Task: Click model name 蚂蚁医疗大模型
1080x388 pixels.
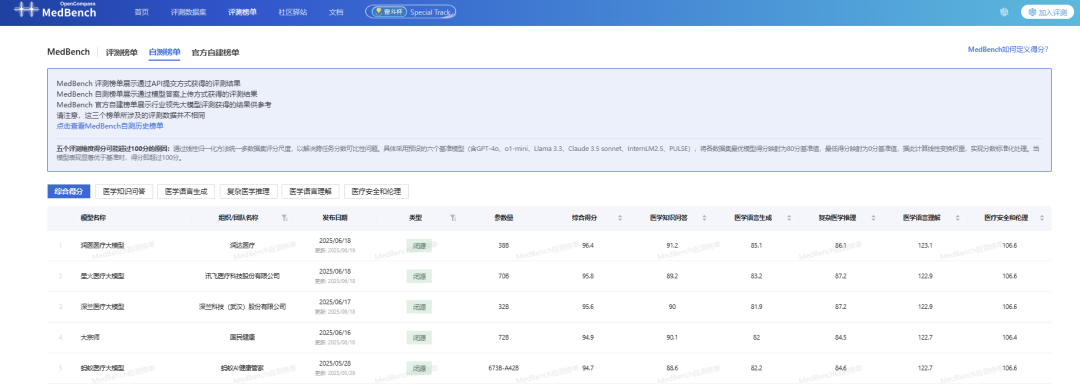Action: 103,368
